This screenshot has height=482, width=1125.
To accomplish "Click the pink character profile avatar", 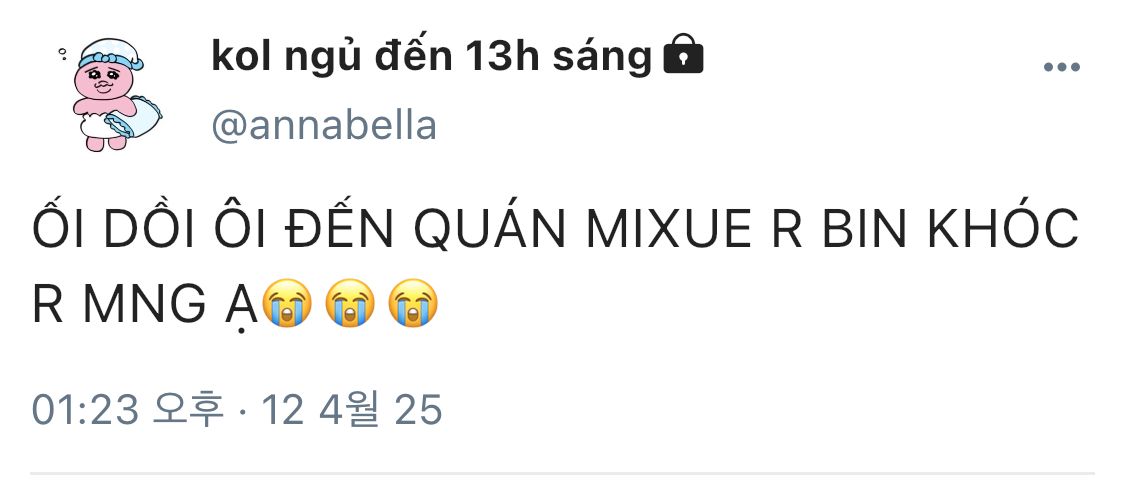I will [x=110, y=94].
